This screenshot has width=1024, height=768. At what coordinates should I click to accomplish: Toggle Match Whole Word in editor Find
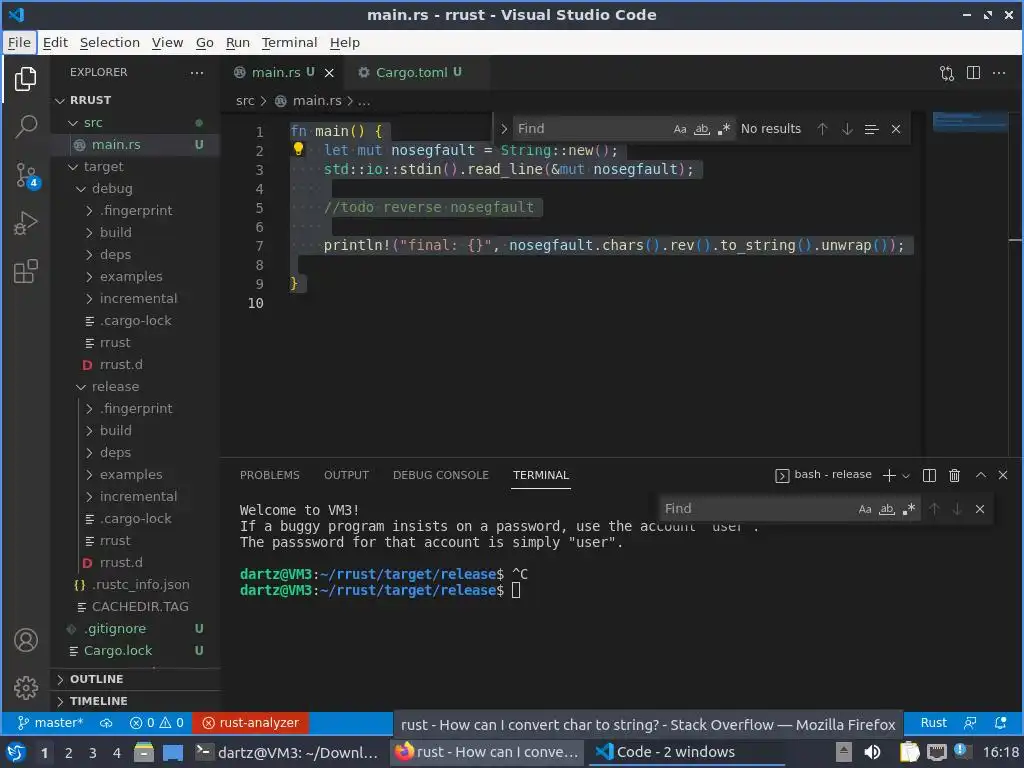point(701,129)
